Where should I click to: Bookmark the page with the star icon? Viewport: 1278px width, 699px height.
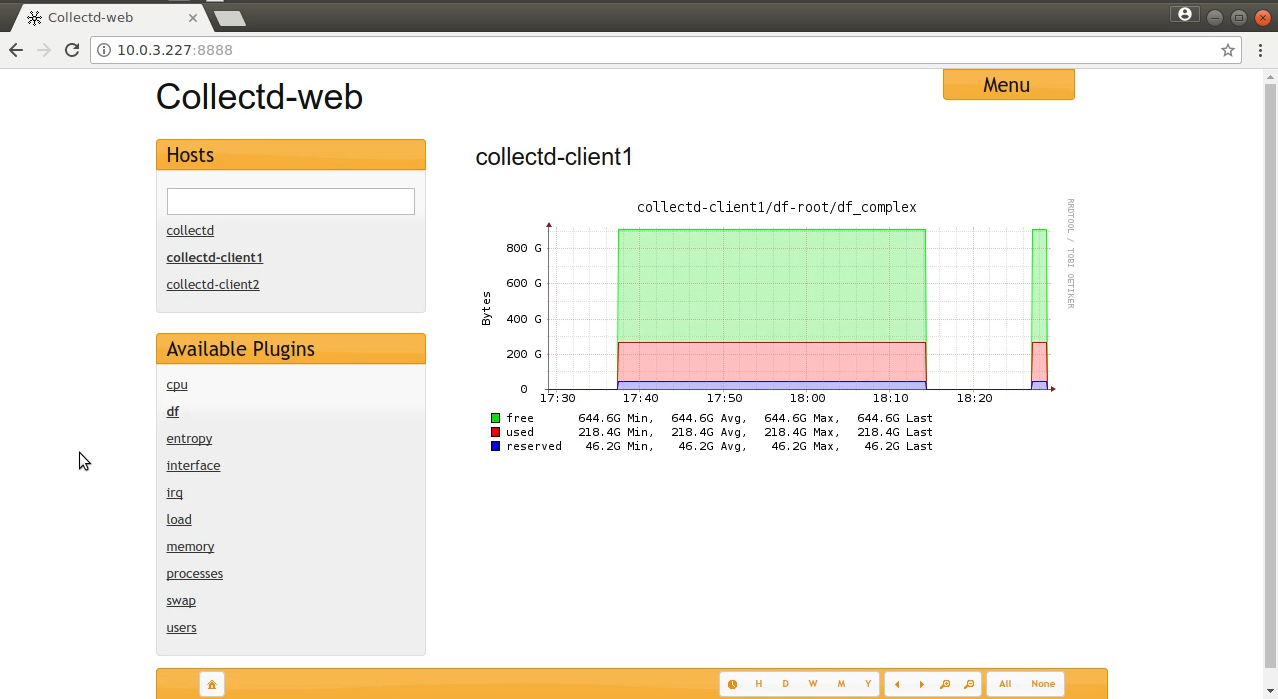[1228, 50]
